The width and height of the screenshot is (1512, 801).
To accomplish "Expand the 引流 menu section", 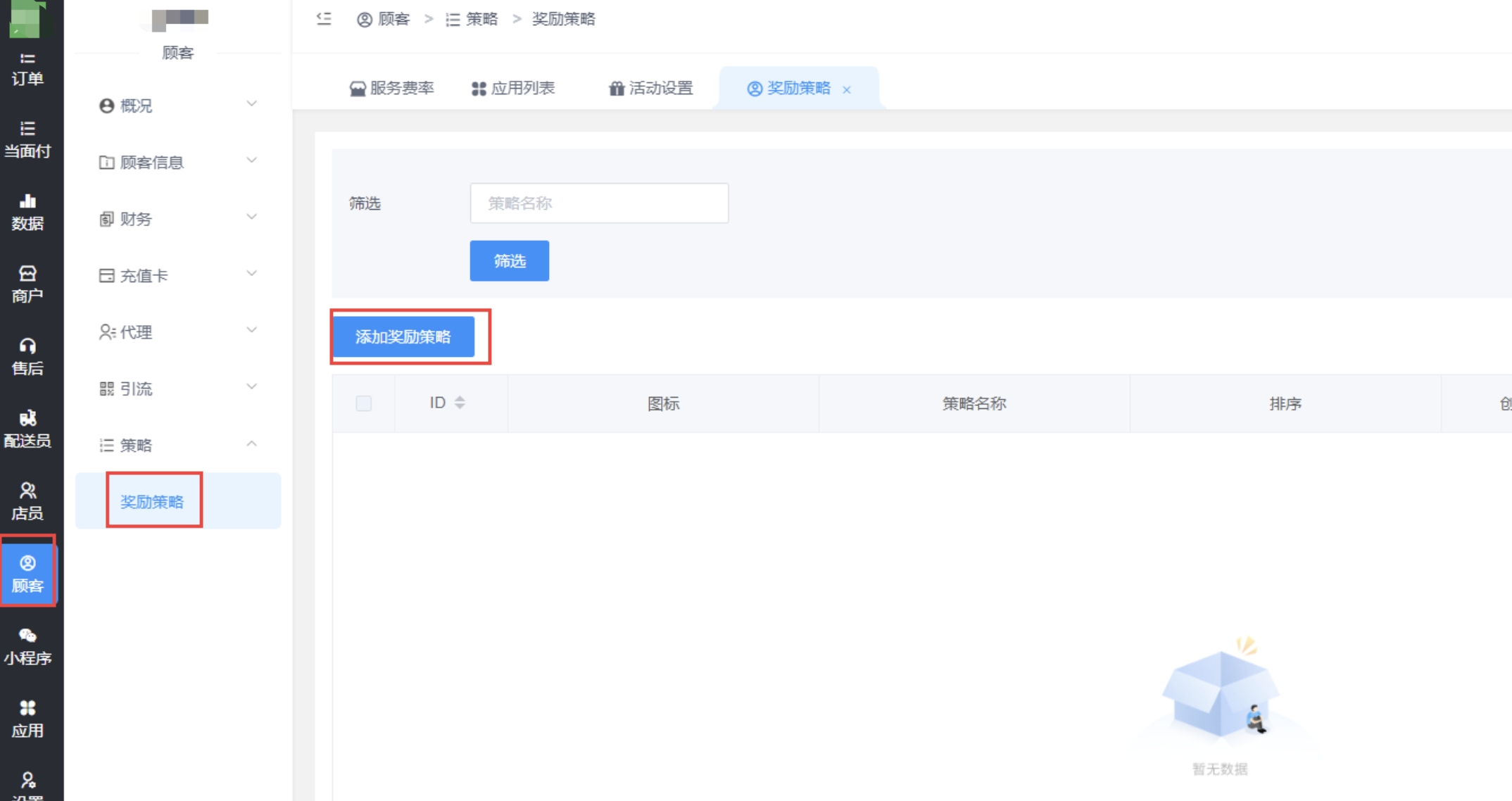I will pos(177,389).
